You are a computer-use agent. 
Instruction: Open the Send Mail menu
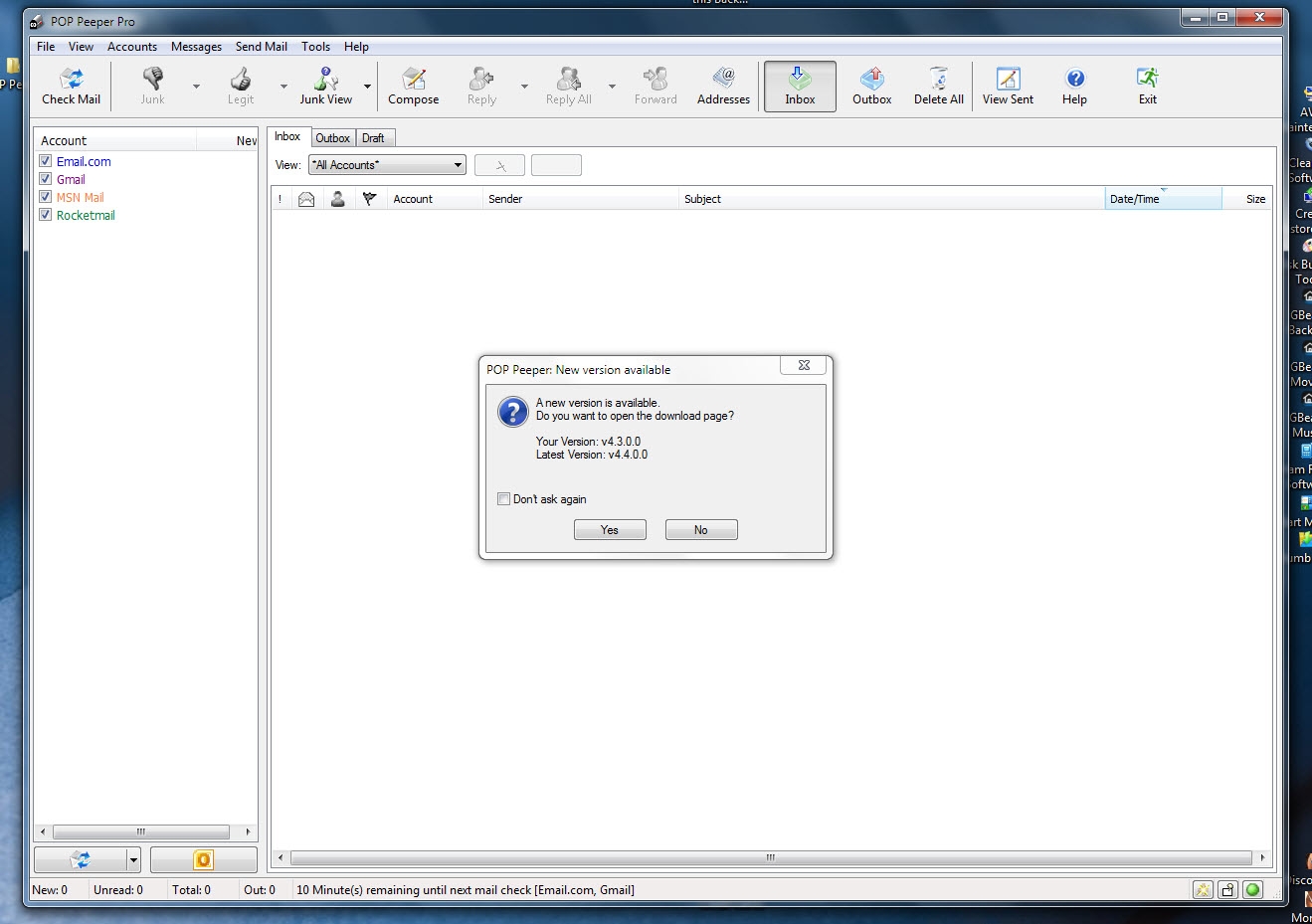point(262,47)
